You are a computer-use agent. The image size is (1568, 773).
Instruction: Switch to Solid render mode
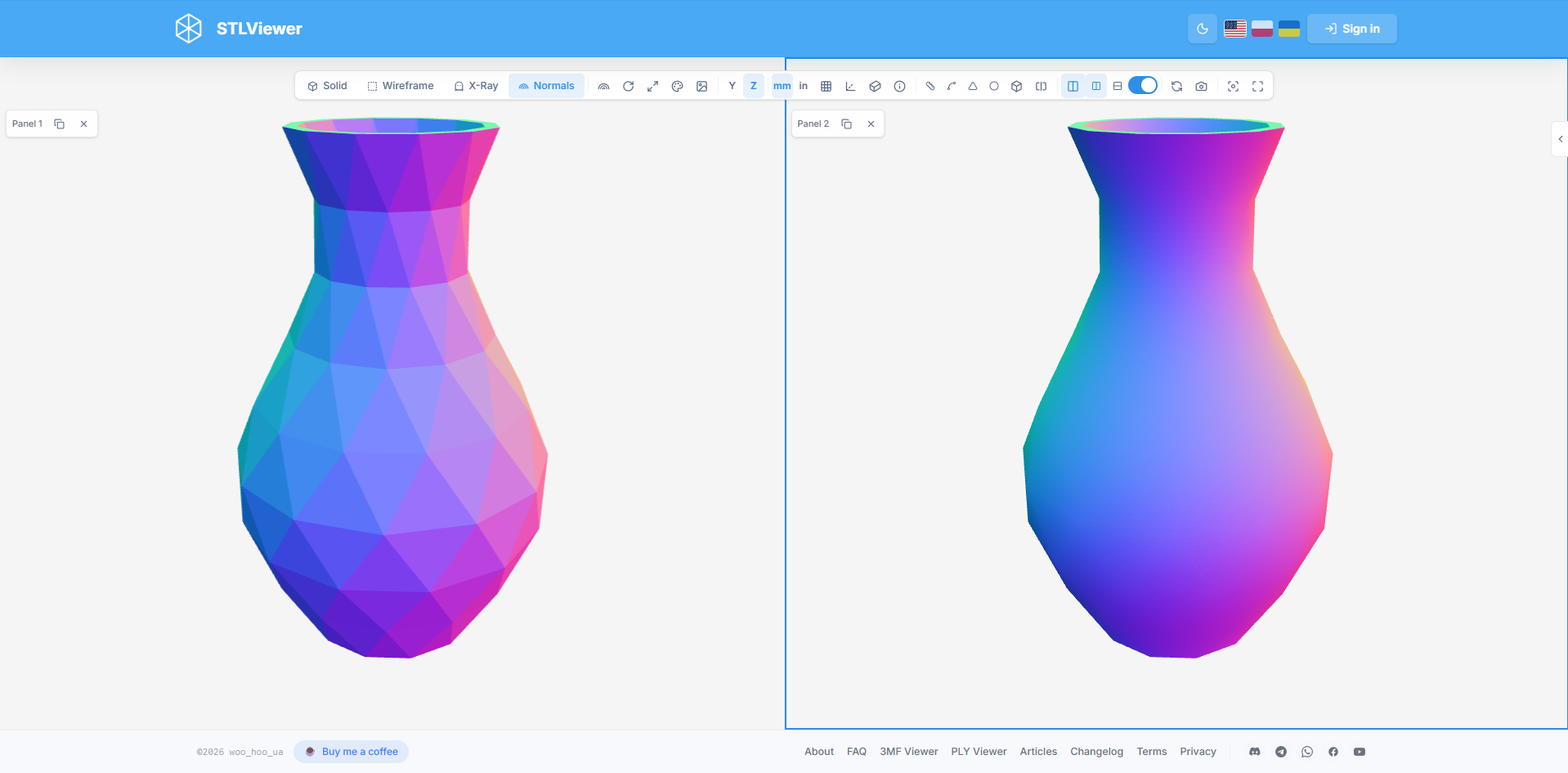point(327,86)
